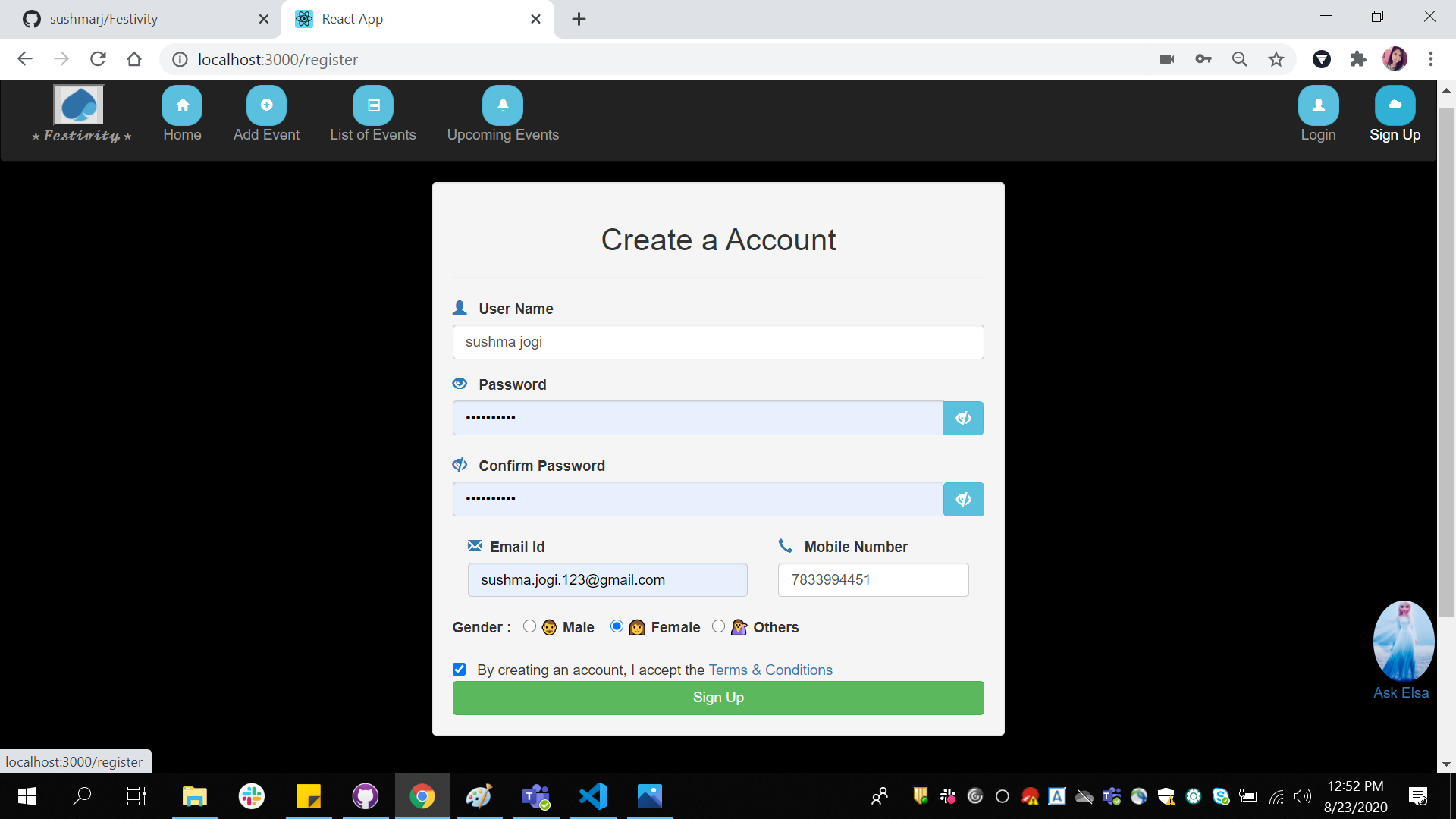Open List of Events from navbar
Viewport: 1456px width, 819px height.
373,105
